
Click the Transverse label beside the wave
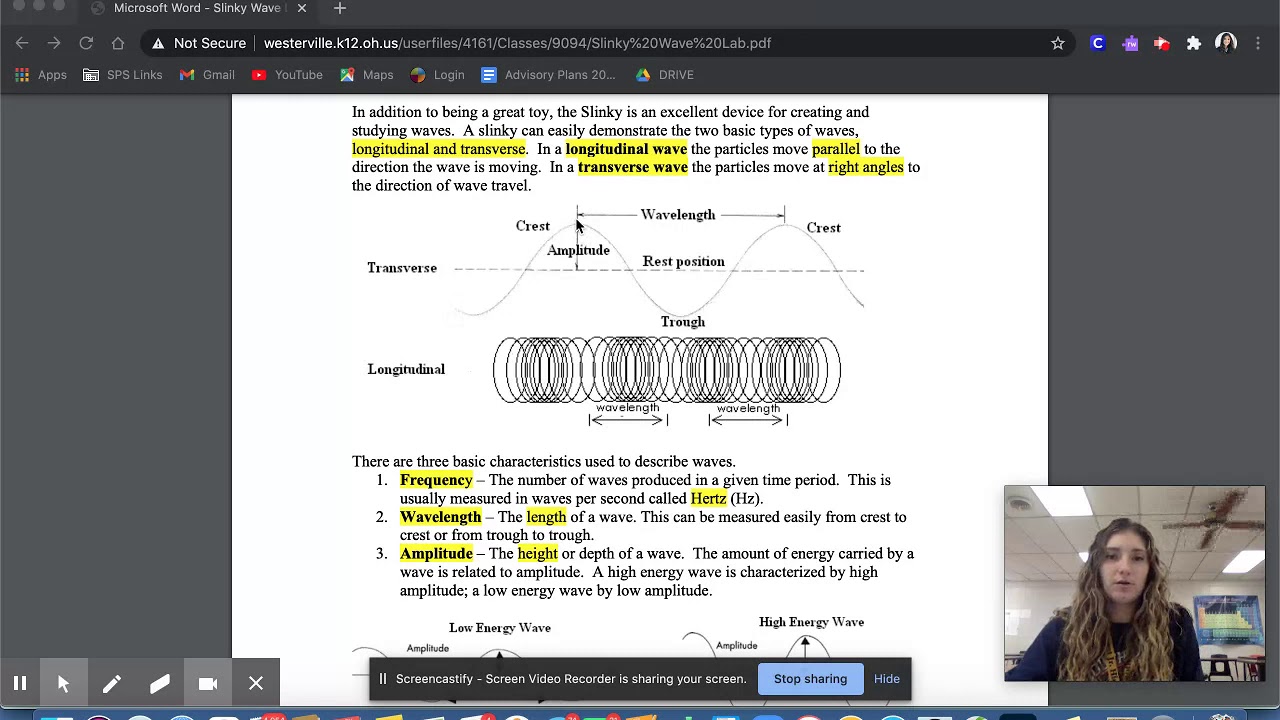click(402, 268)
